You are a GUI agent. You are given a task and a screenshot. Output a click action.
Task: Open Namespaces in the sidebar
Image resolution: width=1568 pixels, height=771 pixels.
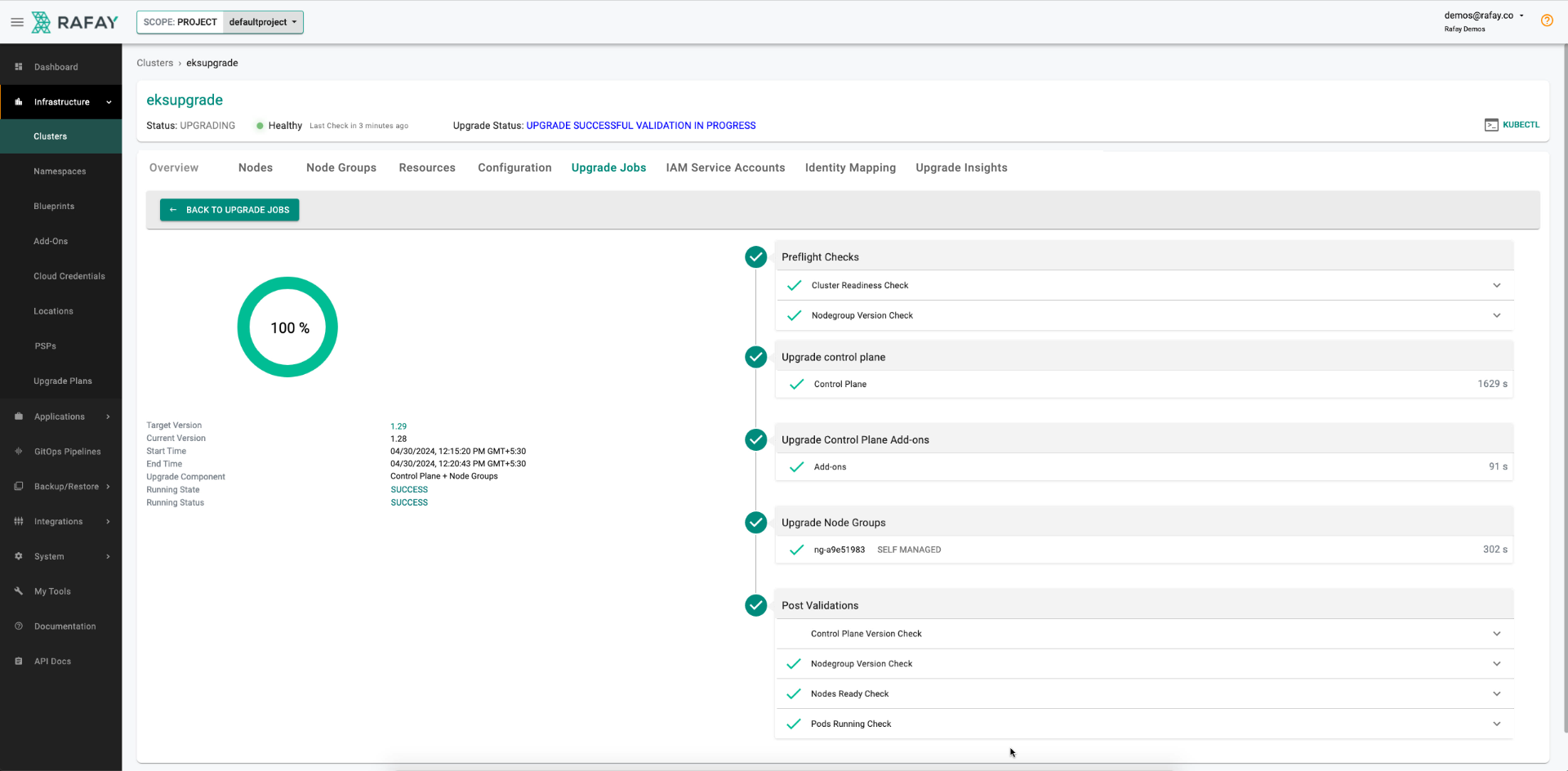click(x=60, y=172)
